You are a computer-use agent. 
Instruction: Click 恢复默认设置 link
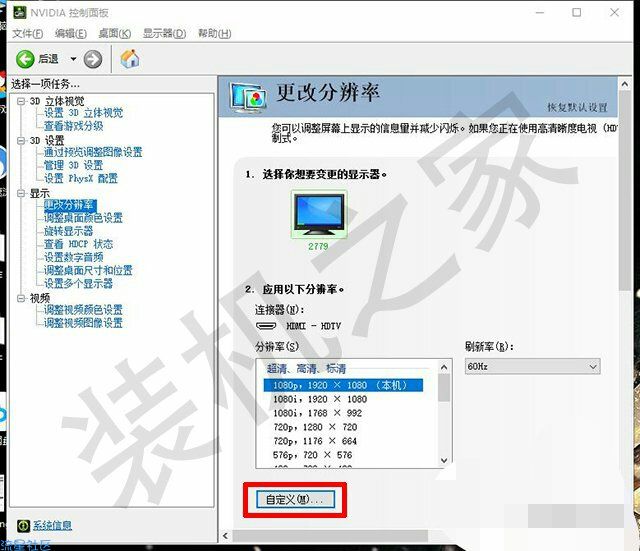[577, 107]
